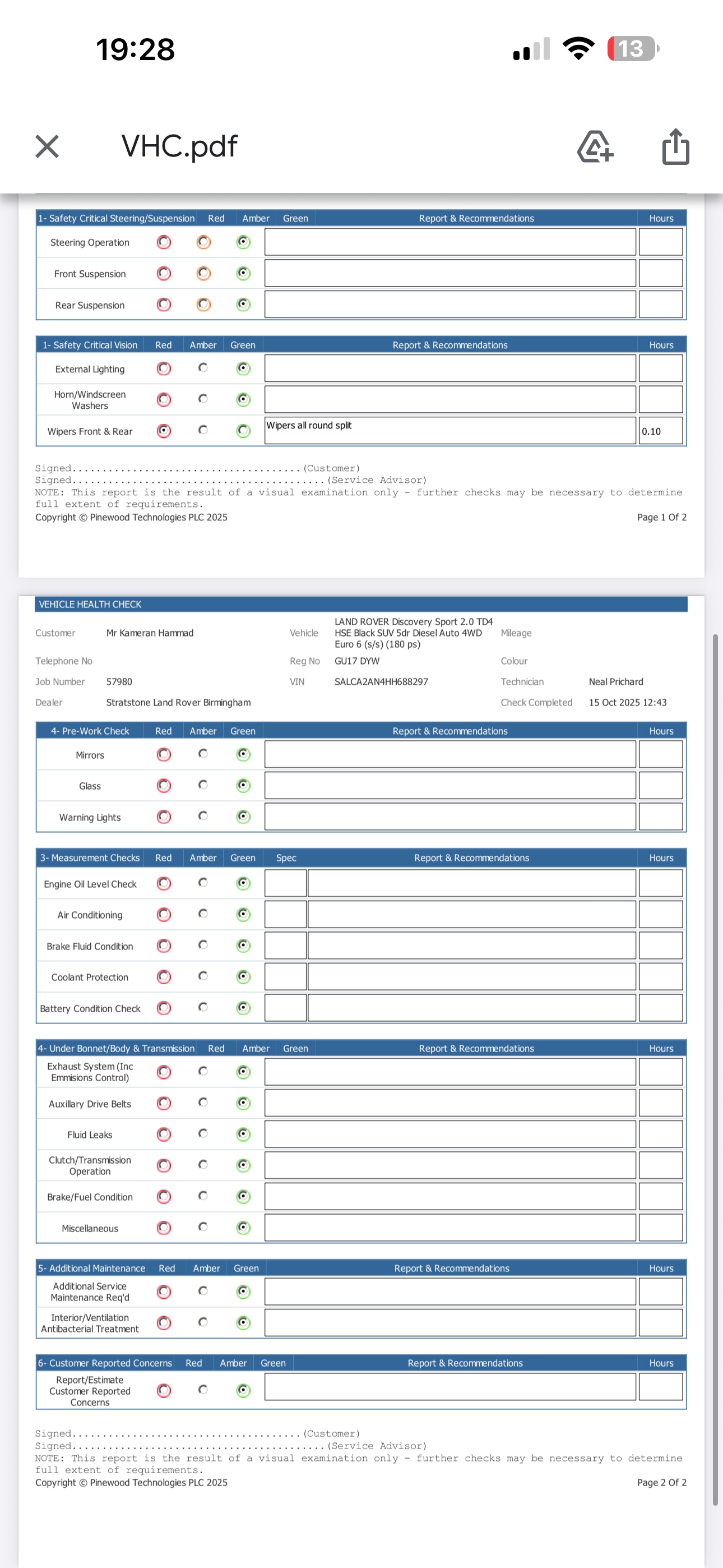Click the Wipers all round split report field

pyautogui.click(x=449, y=431)
